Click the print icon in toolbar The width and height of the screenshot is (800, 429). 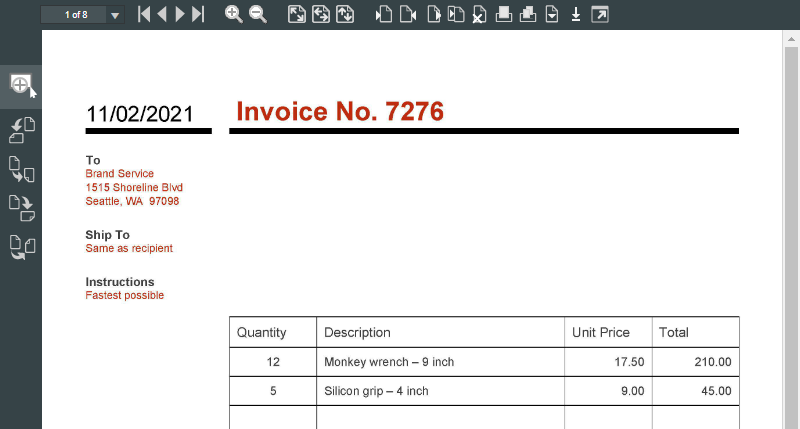click(x=504, y=14)
